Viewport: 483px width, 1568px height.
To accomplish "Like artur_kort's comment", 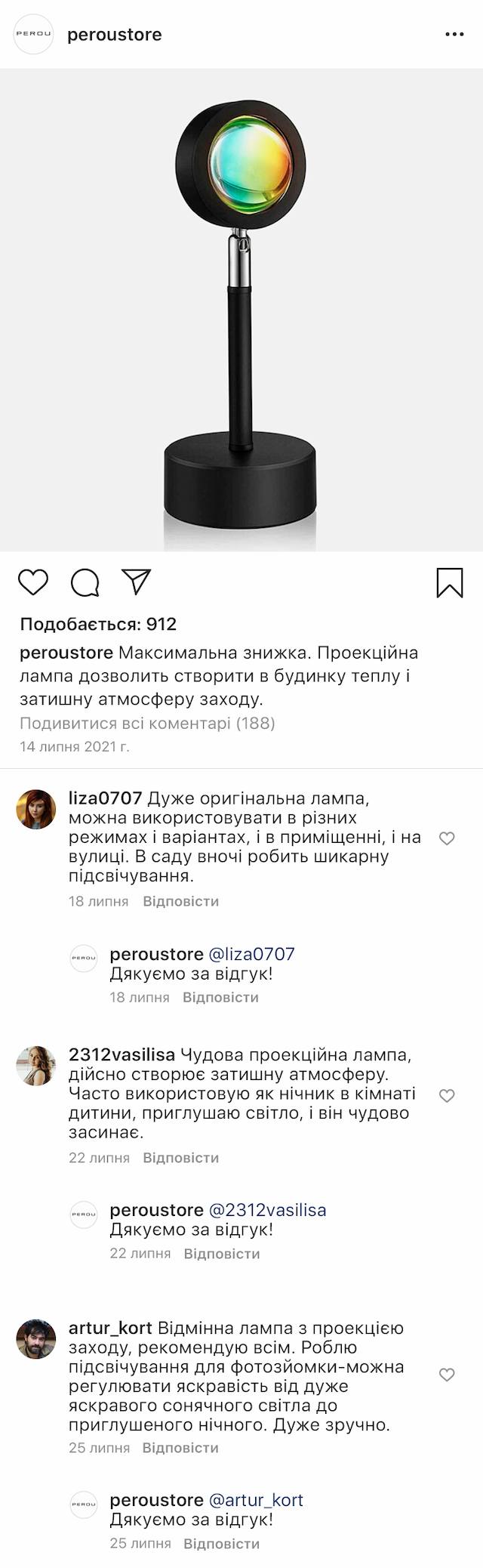I will pos(447,1375).
